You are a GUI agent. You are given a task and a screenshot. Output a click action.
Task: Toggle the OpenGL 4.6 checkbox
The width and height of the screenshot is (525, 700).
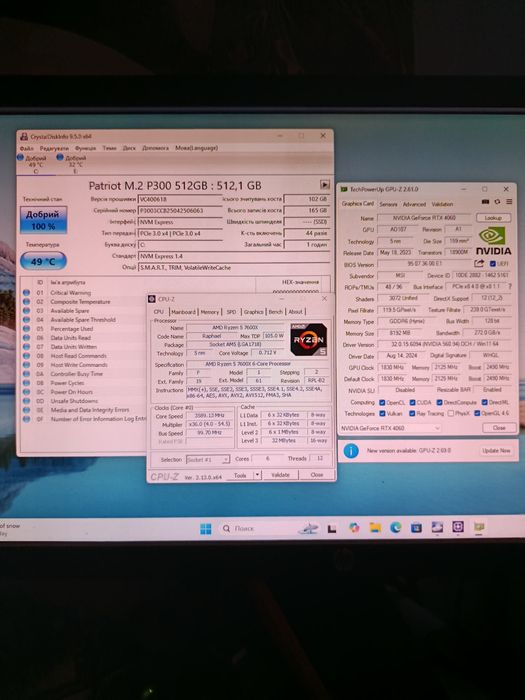[x=477, y=413]
